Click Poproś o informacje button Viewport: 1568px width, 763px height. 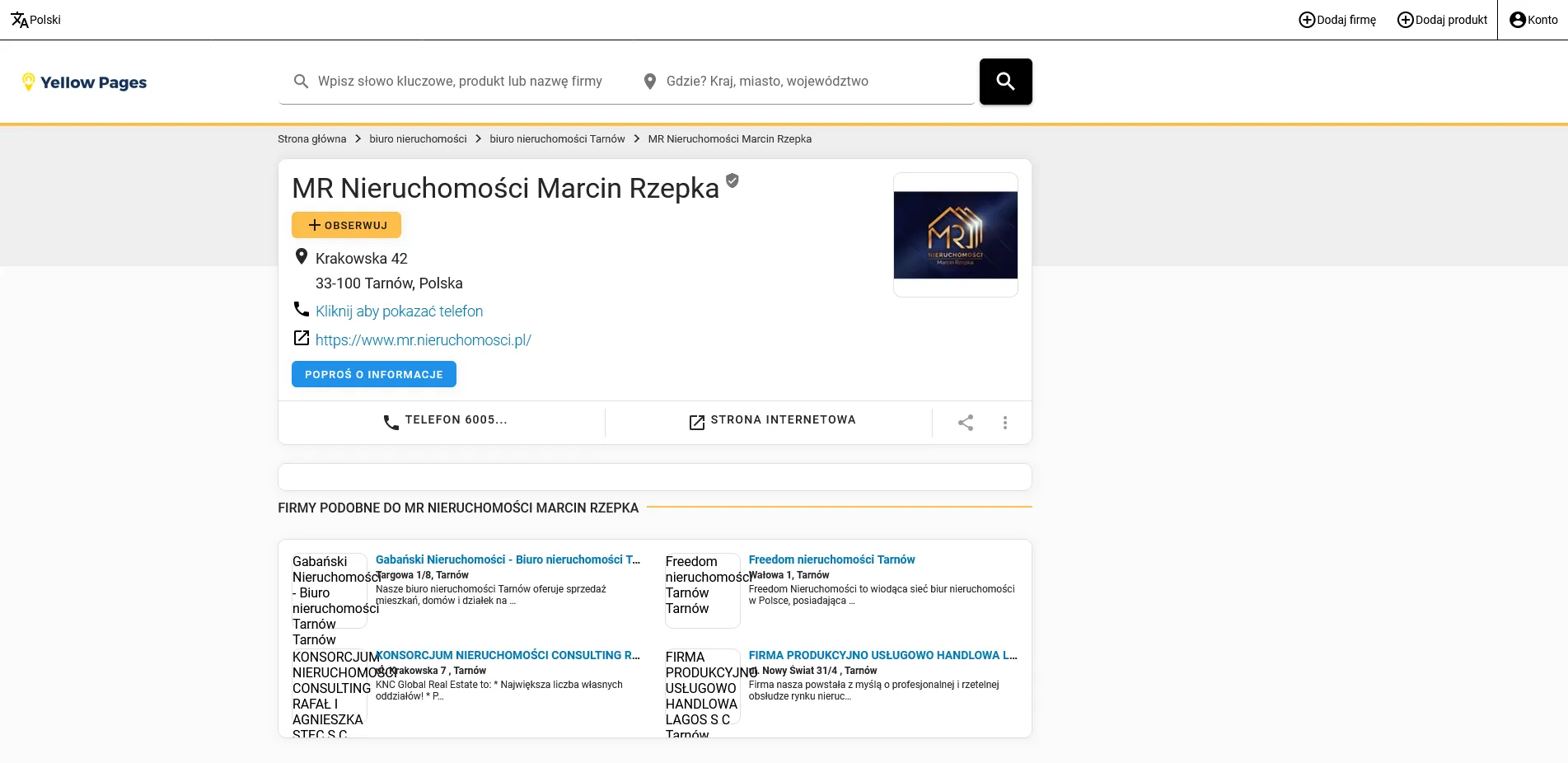pyautogui.click(x=374, y=374)
